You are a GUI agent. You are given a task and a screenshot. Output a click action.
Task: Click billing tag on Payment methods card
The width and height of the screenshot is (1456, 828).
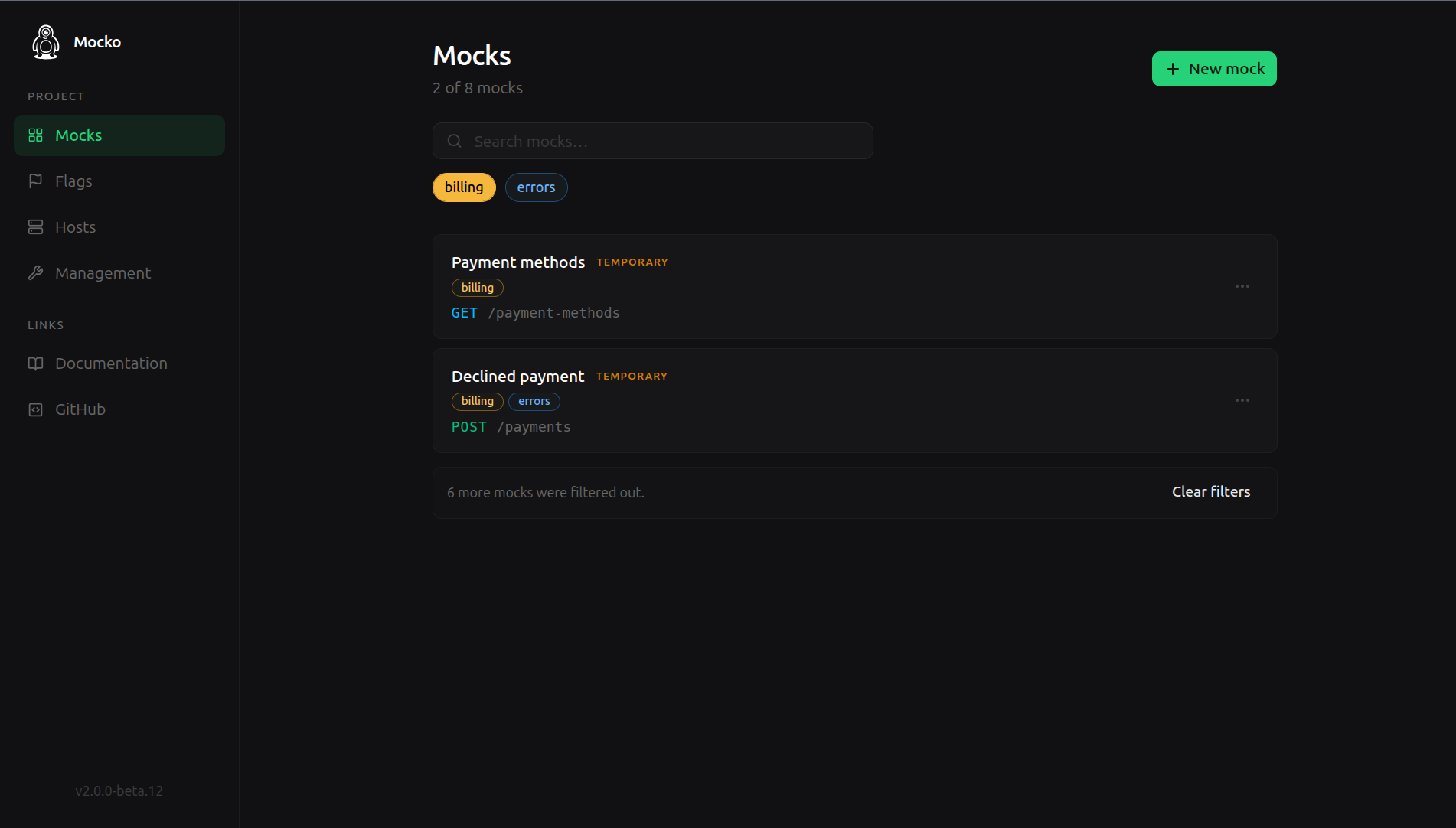(478, 288)
